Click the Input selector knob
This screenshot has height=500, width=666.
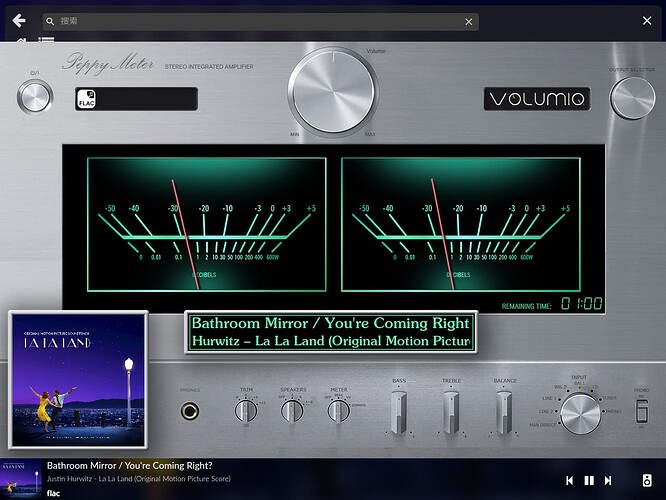click(580, 414)
